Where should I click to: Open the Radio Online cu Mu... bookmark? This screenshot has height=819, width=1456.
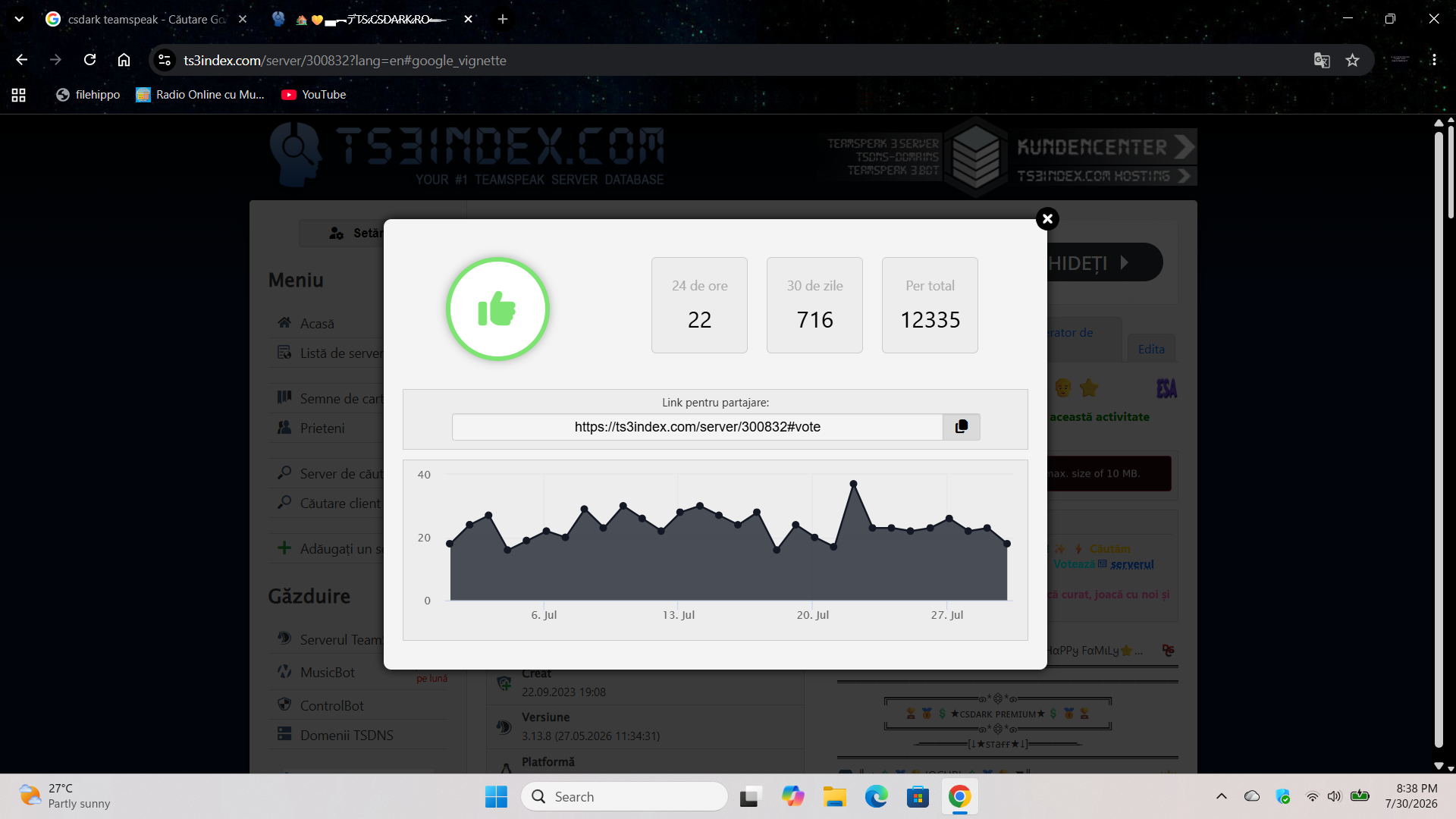tap(200, 95)
